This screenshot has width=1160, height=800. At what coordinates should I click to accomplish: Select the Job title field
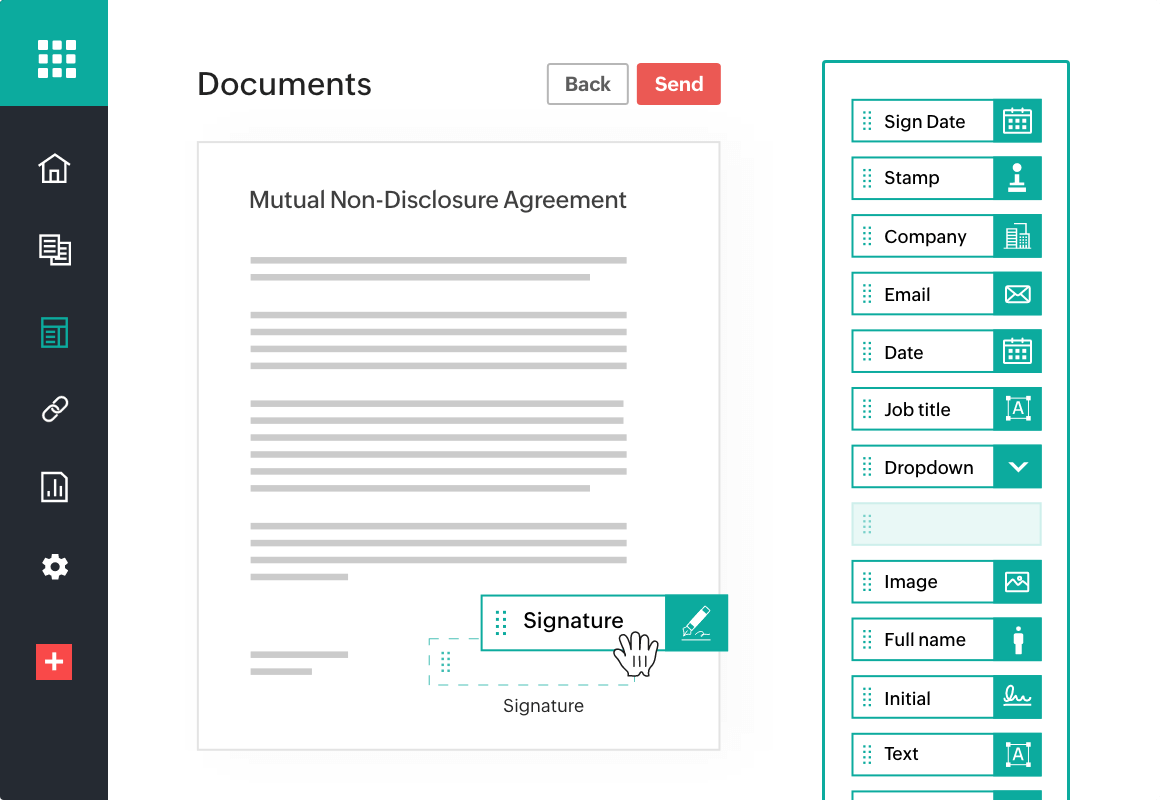[x=946, y=409]
